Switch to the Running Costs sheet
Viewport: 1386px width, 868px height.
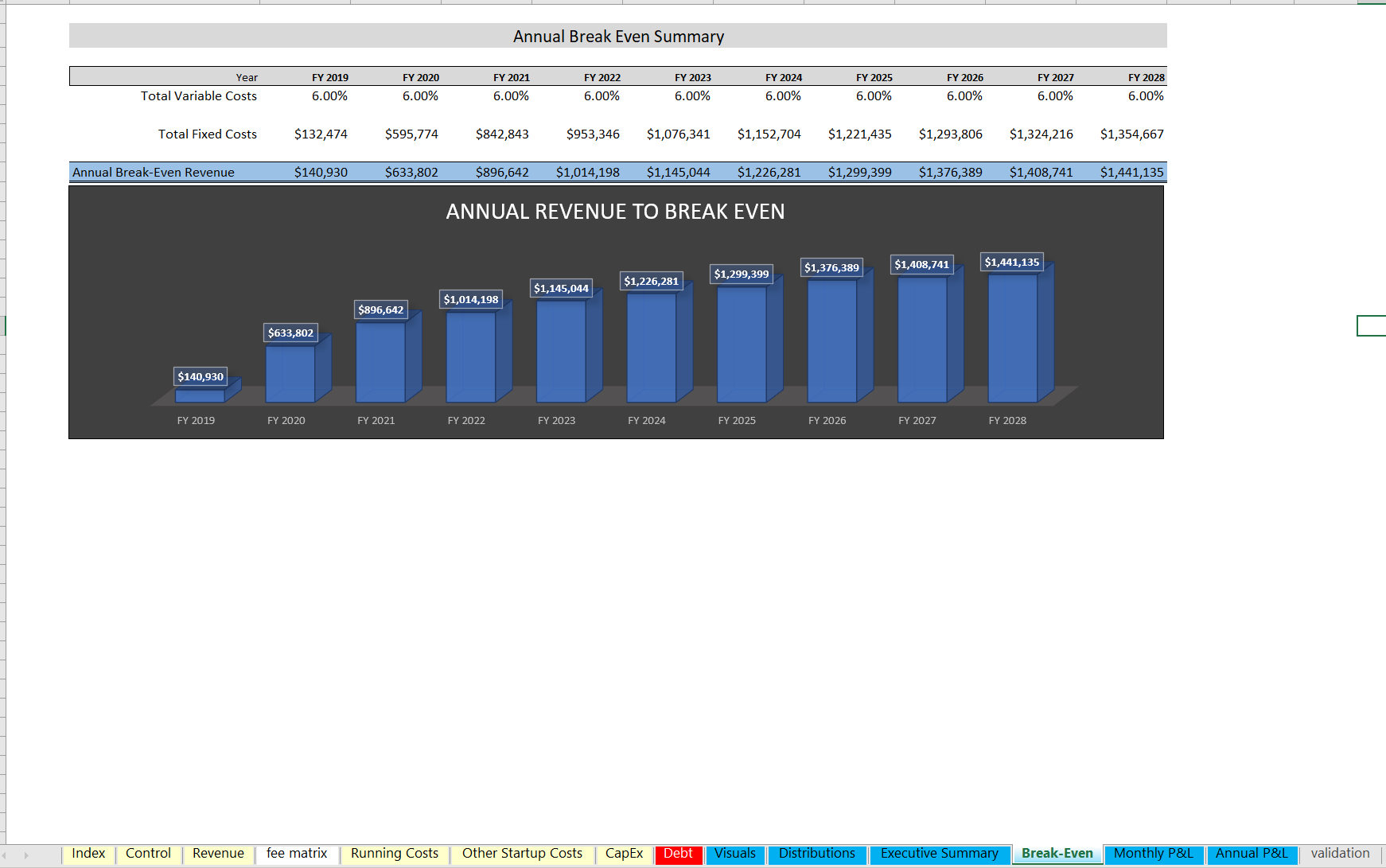coord(395,853)
